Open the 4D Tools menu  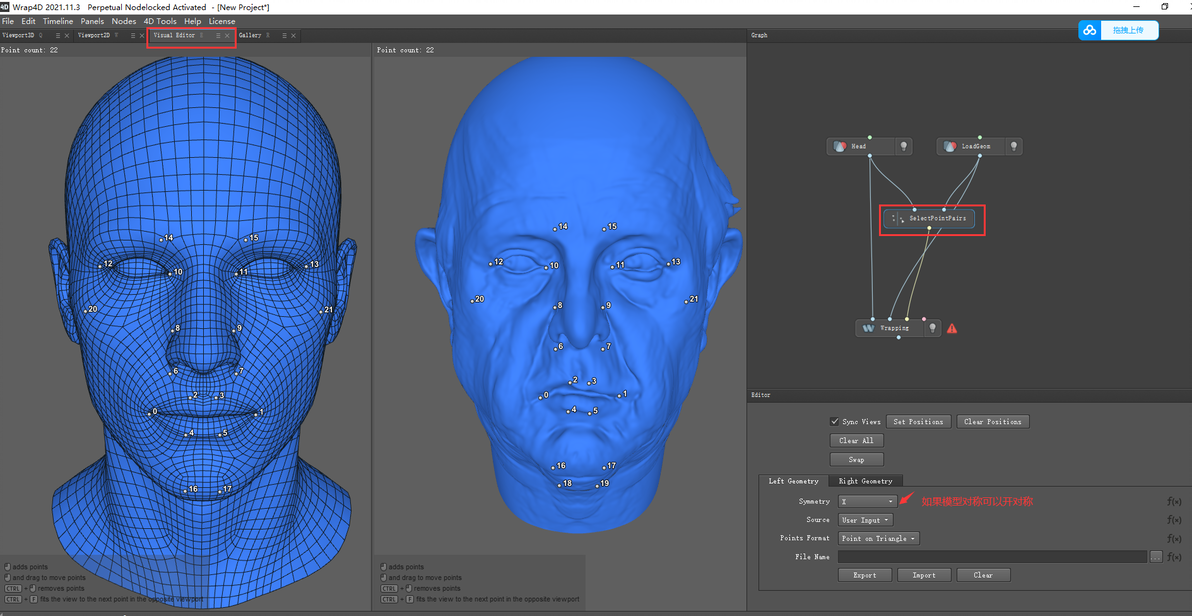point(160,21)
